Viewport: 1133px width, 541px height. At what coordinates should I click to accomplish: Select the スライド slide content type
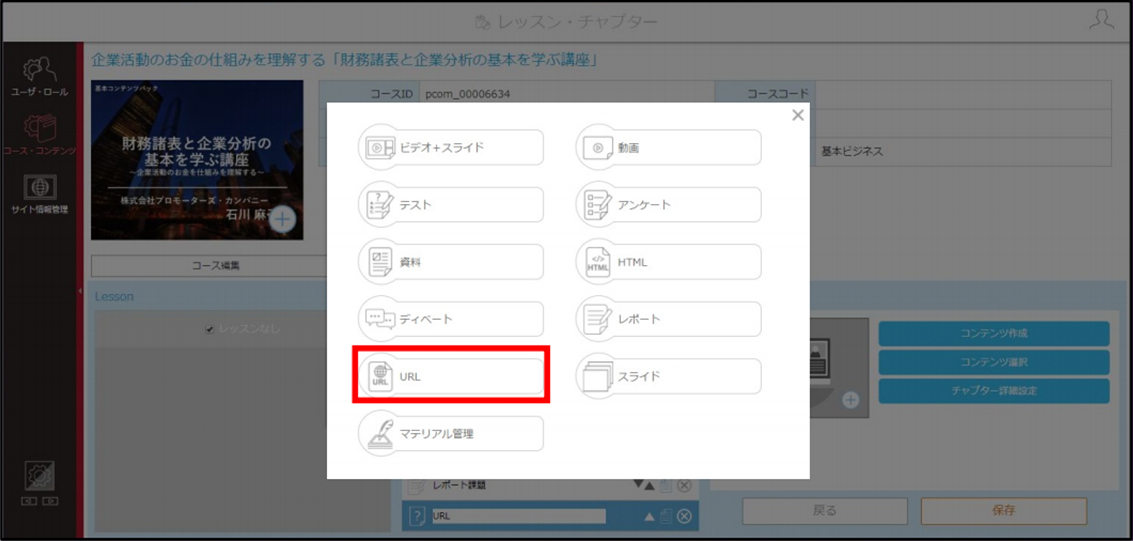point(668,376)
